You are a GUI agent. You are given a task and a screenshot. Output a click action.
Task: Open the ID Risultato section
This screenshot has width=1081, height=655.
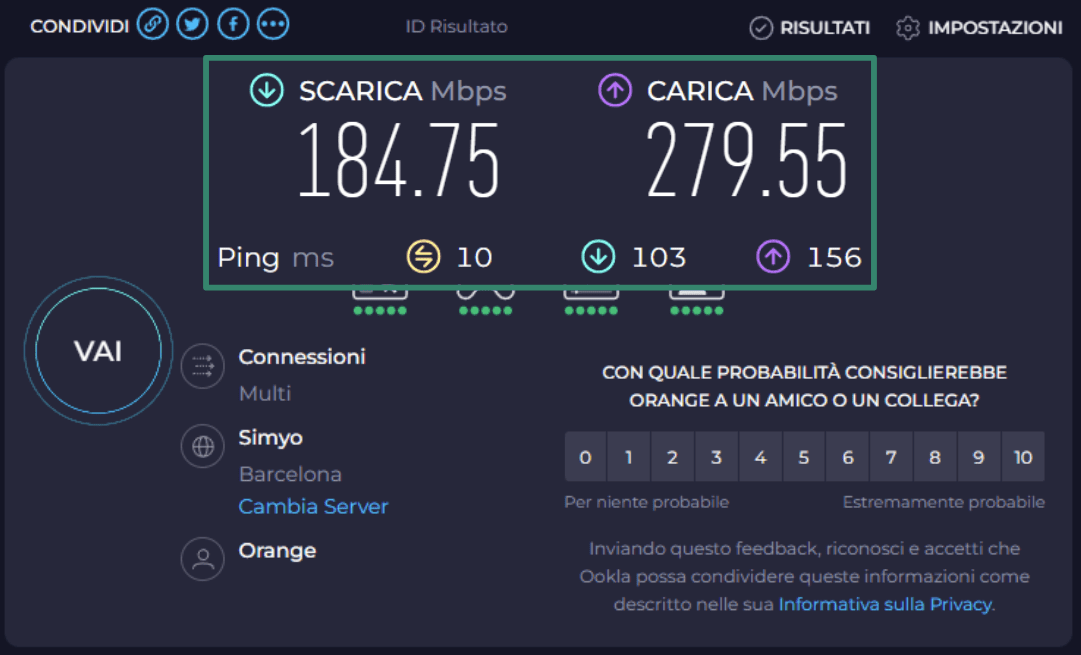[x=456, y=27]
